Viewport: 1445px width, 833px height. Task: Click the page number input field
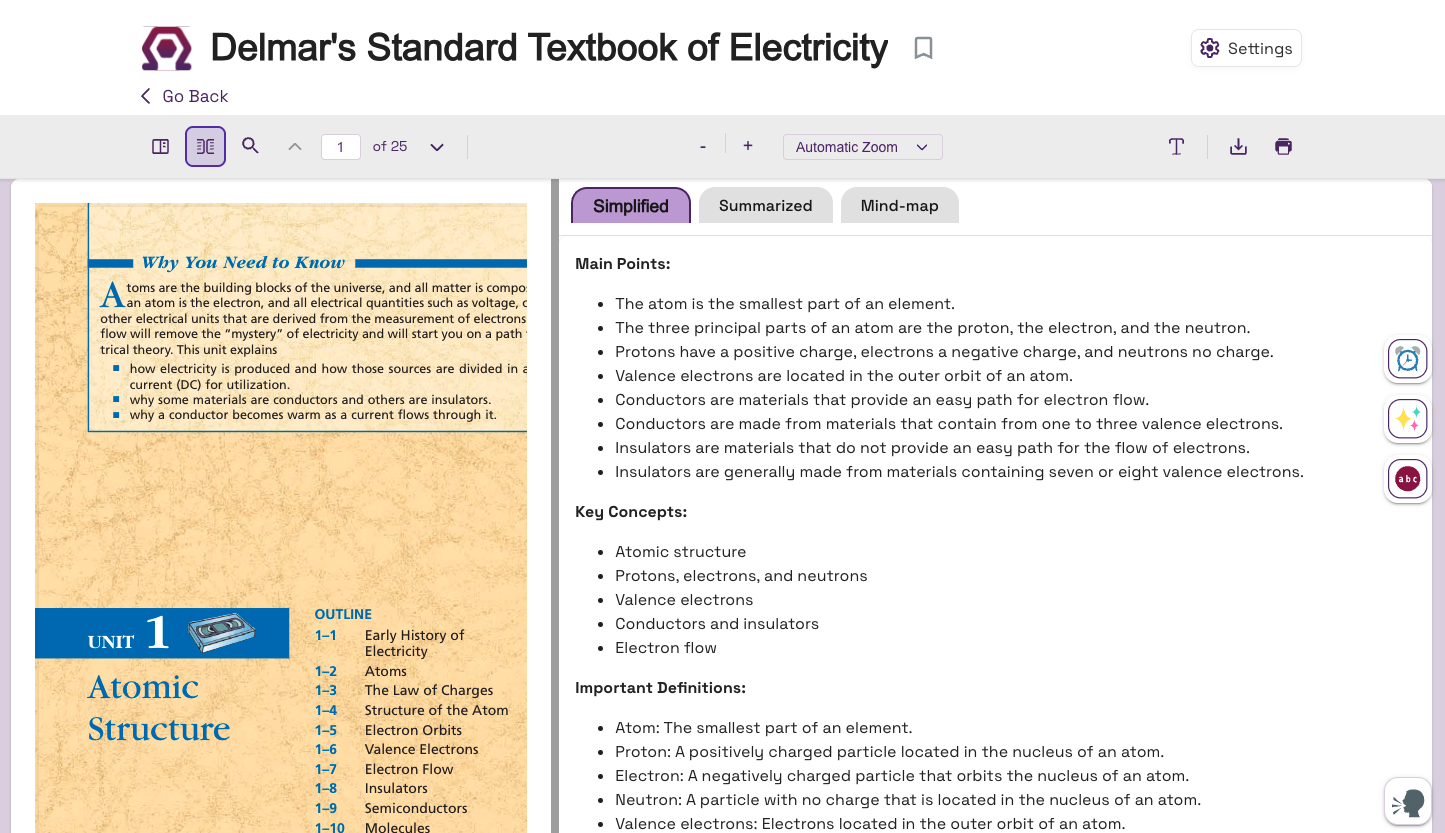[340, 147]
